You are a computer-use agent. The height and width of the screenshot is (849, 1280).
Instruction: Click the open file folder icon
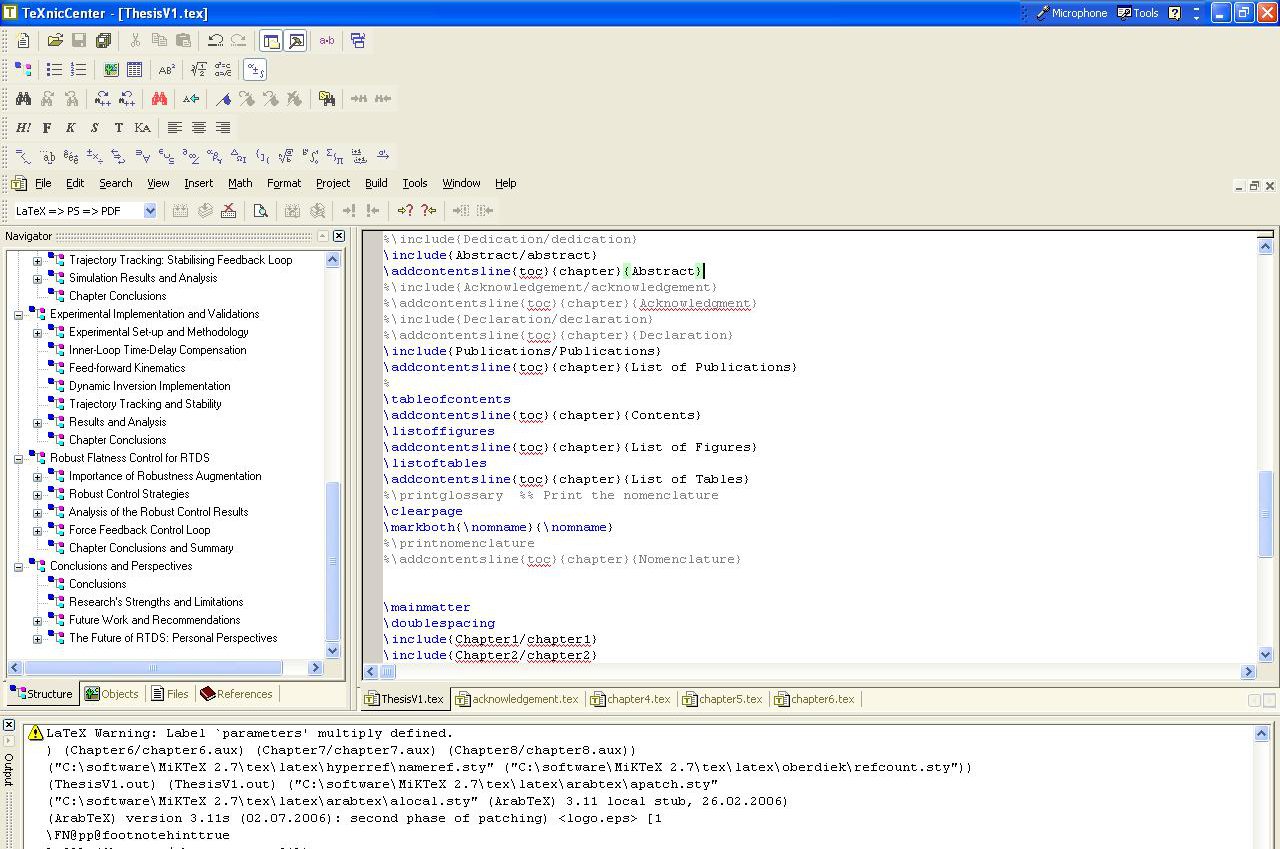click(55, 41)
